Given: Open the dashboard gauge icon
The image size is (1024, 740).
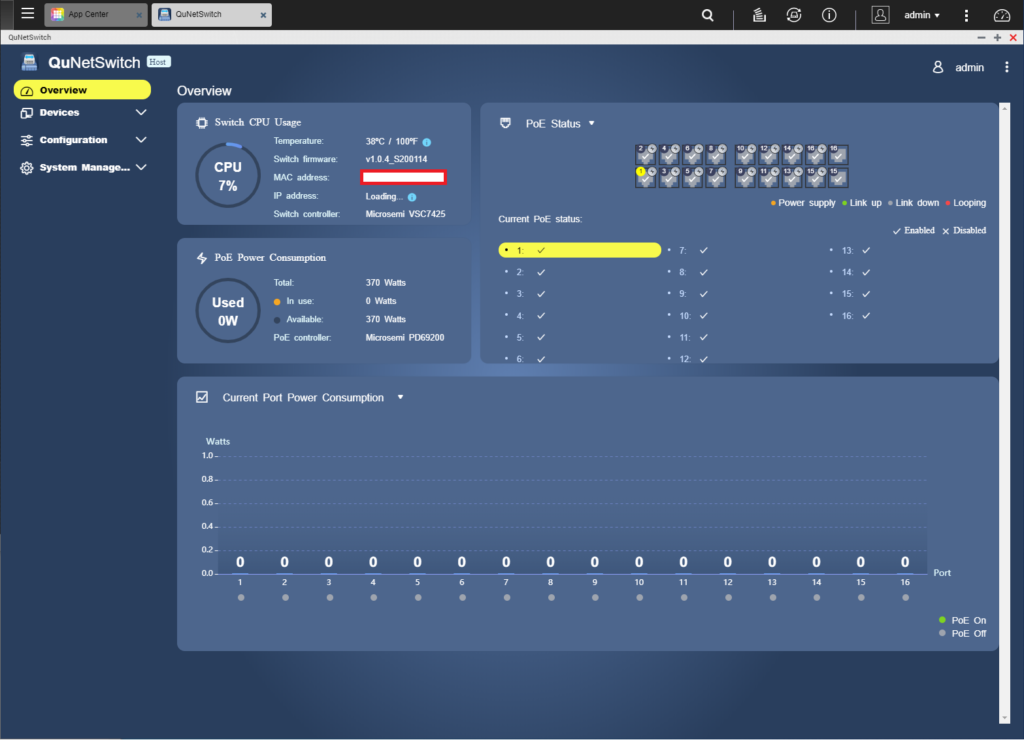Looking at the screenshot, I should 1002,15.
